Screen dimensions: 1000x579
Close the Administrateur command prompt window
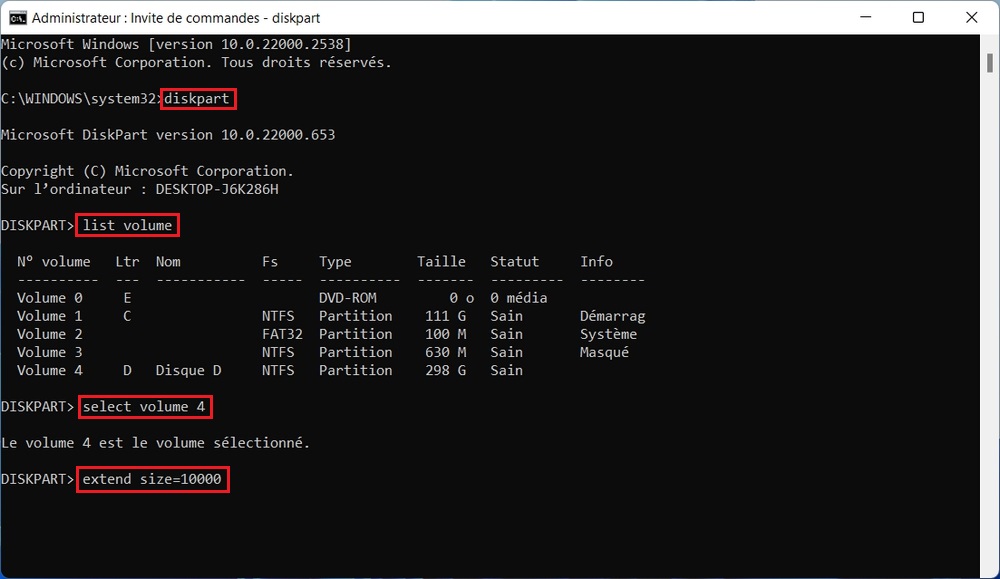(x=971, y=17)
